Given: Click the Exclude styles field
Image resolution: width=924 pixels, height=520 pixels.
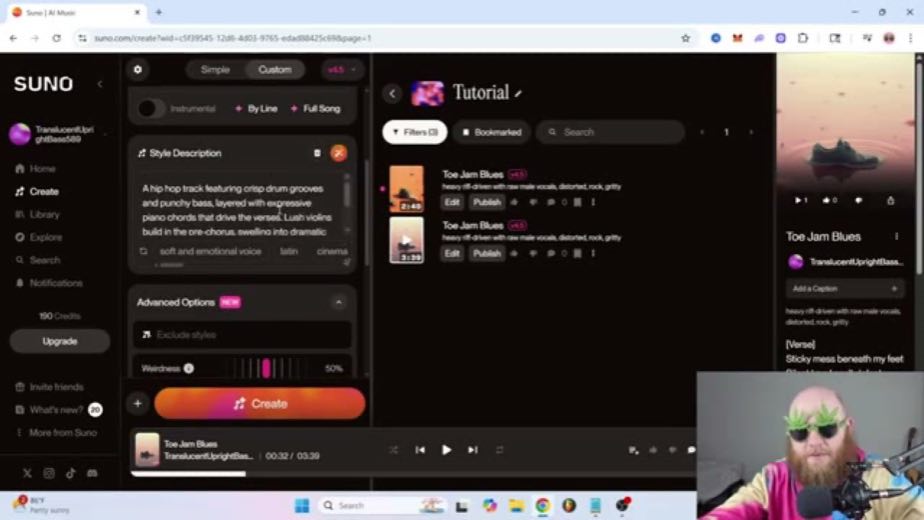Looking at the screenshot, I should pos(242,335).
